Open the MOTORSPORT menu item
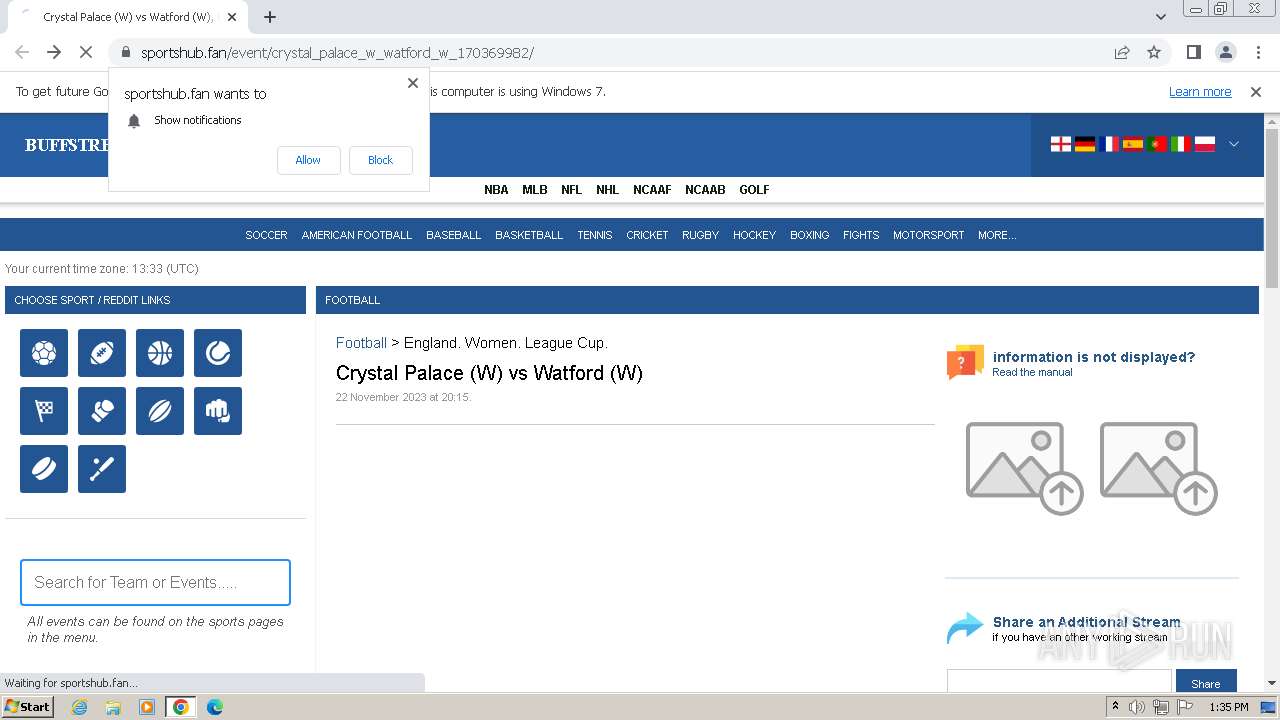The height and width of the screenshot is (720, 1280). click(929, 235)
